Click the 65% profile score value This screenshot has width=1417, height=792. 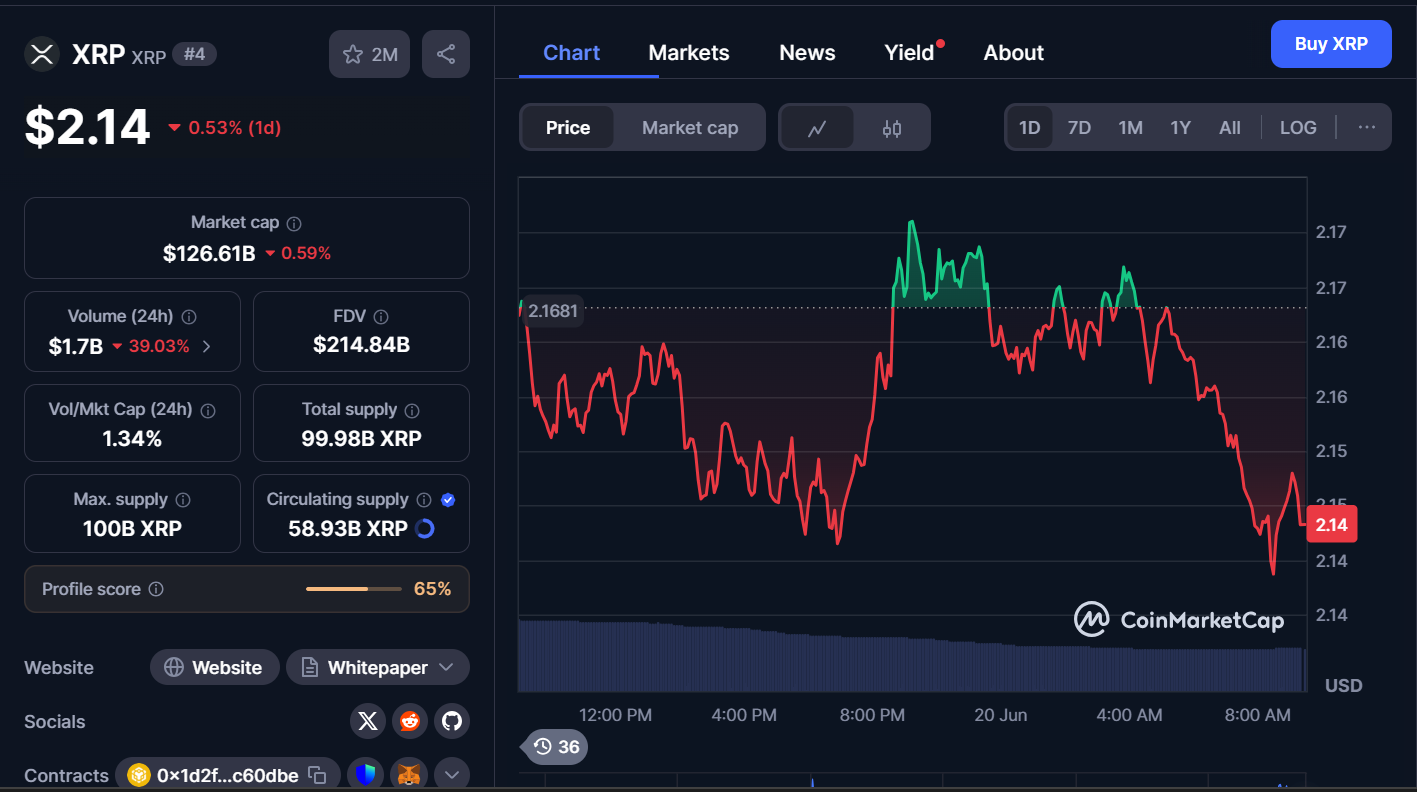[x=432, y=589]
